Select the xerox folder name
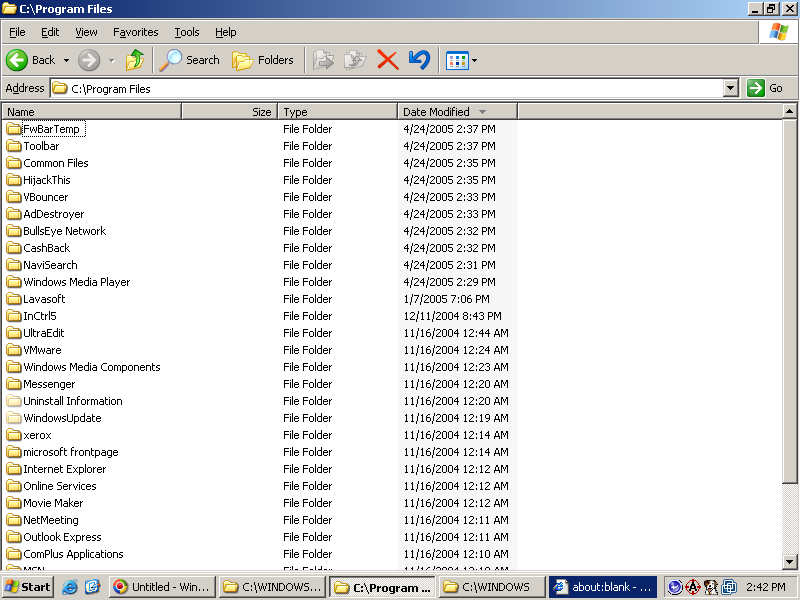 click(x=37, y=435)
